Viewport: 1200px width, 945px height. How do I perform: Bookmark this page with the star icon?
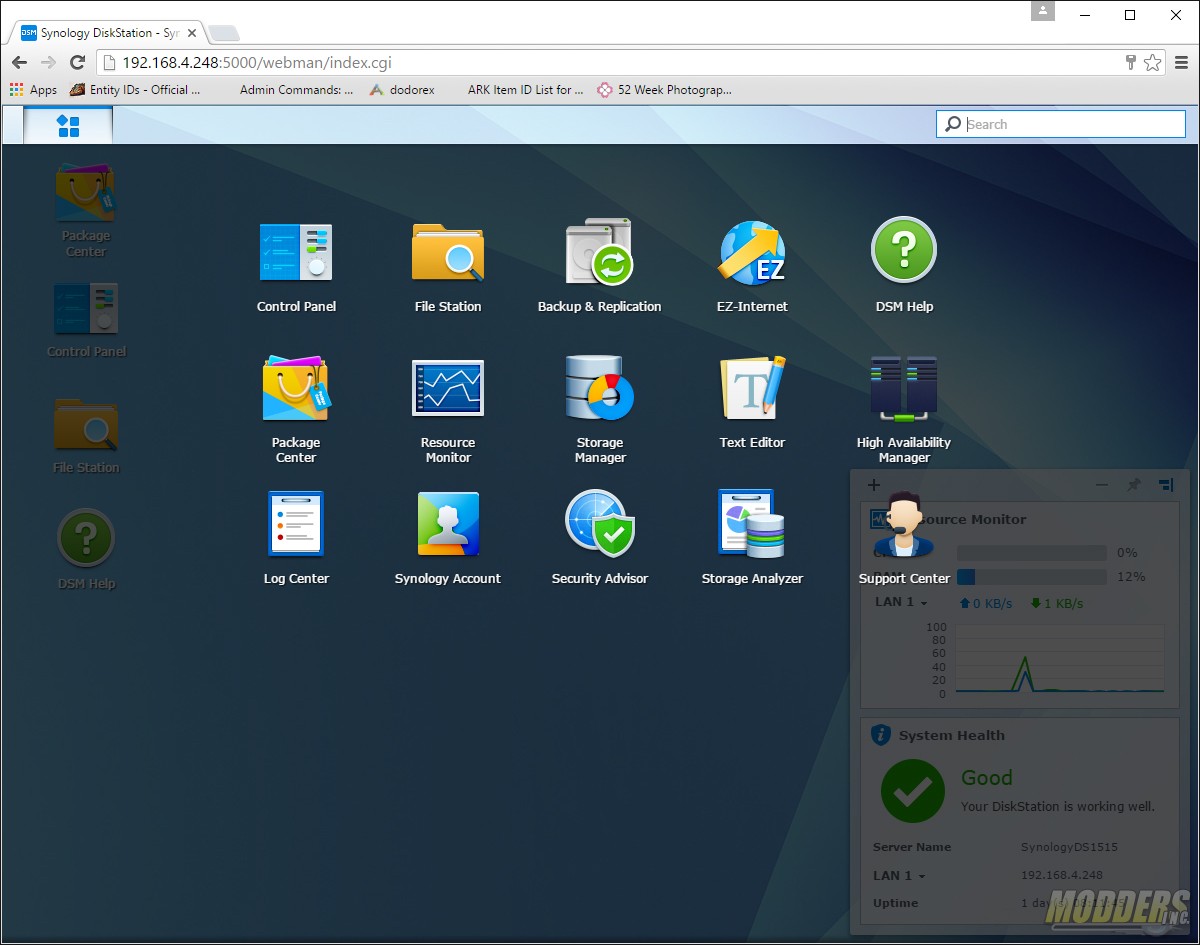click(x=1153, y=62)
